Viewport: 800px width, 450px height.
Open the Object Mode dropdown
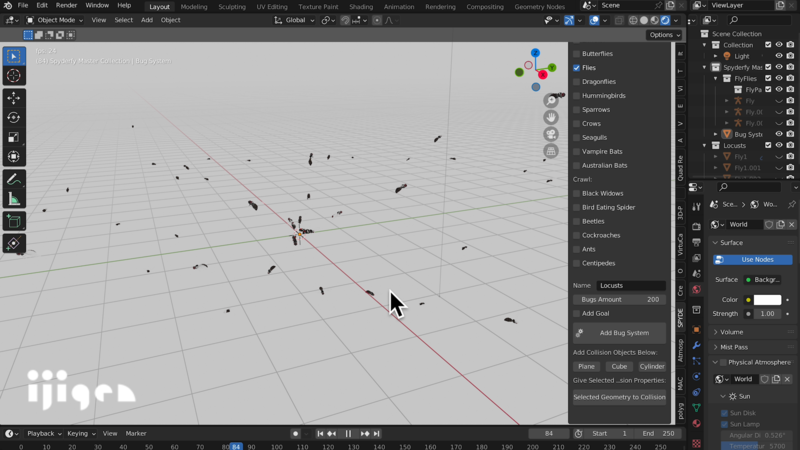[x=55, y=20]
